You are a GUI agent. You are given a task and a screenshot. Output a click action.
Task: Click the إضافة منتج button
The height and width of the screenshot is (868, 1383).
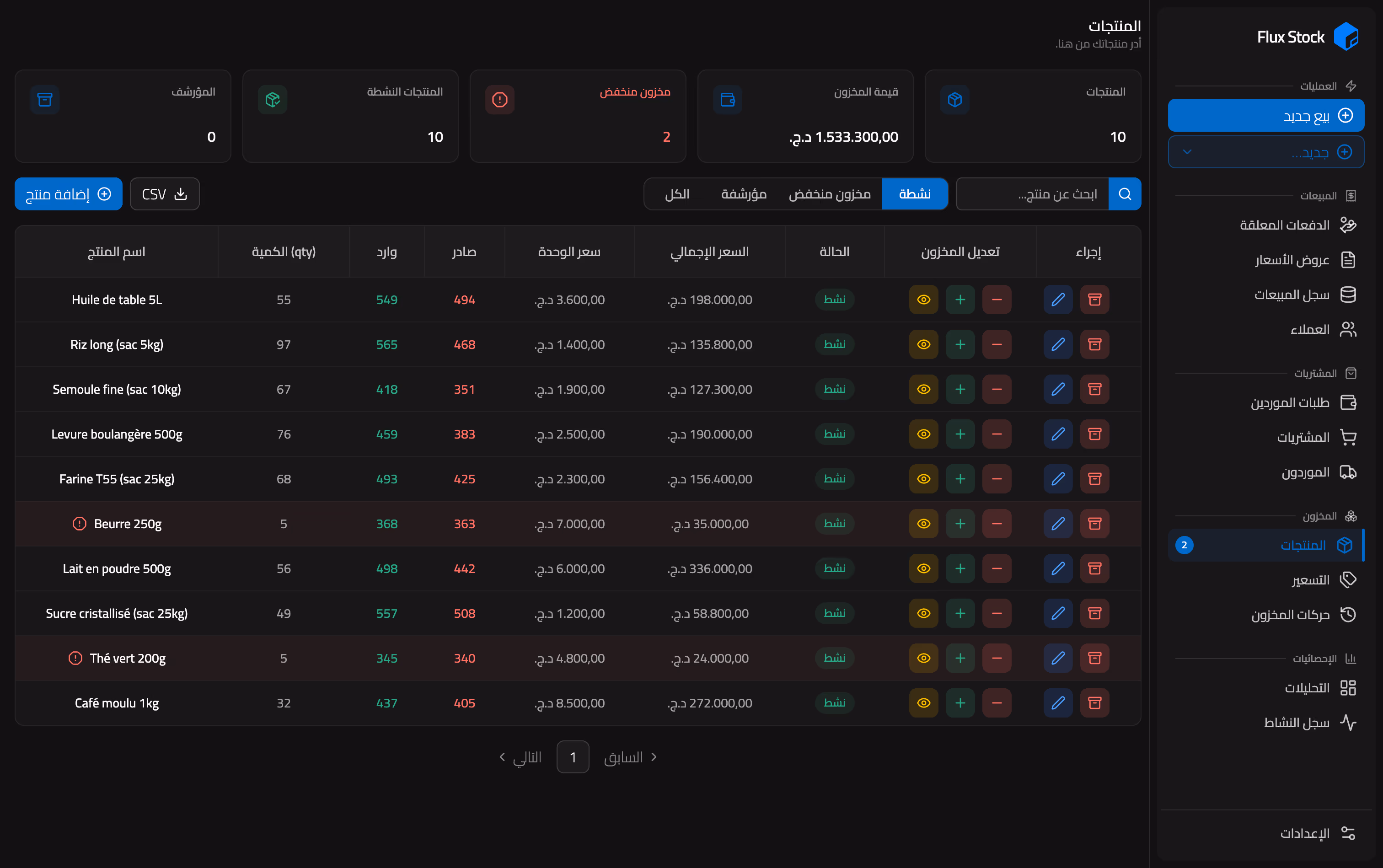(x=68, y=194)
